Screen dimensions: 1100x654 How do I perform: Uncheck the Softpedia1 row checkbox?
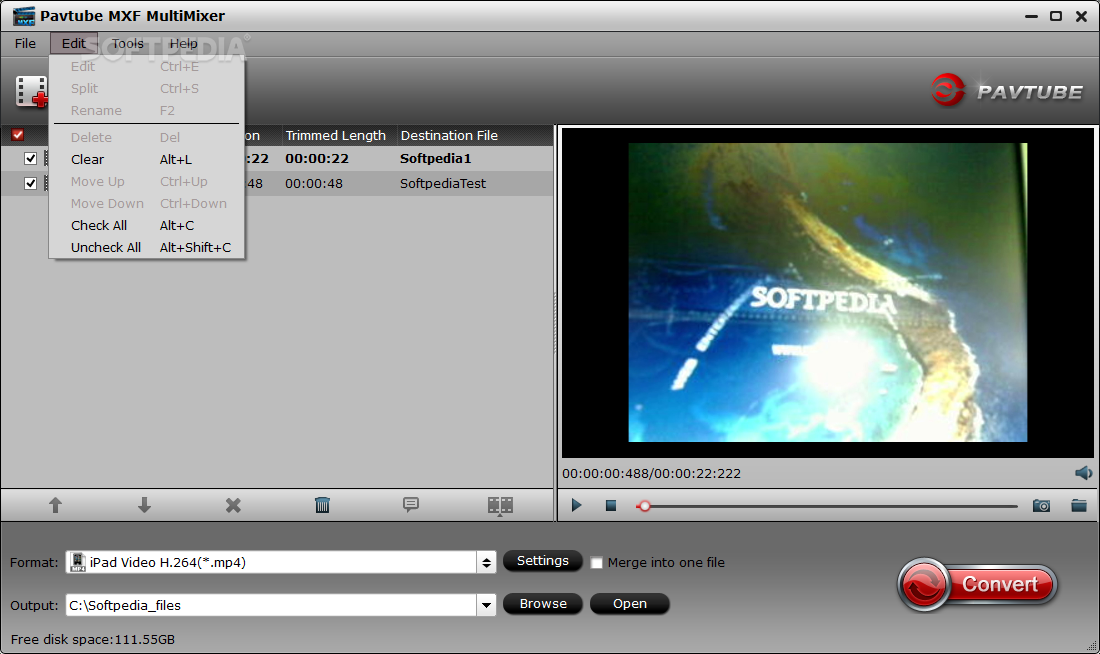(x=30, y=159)
